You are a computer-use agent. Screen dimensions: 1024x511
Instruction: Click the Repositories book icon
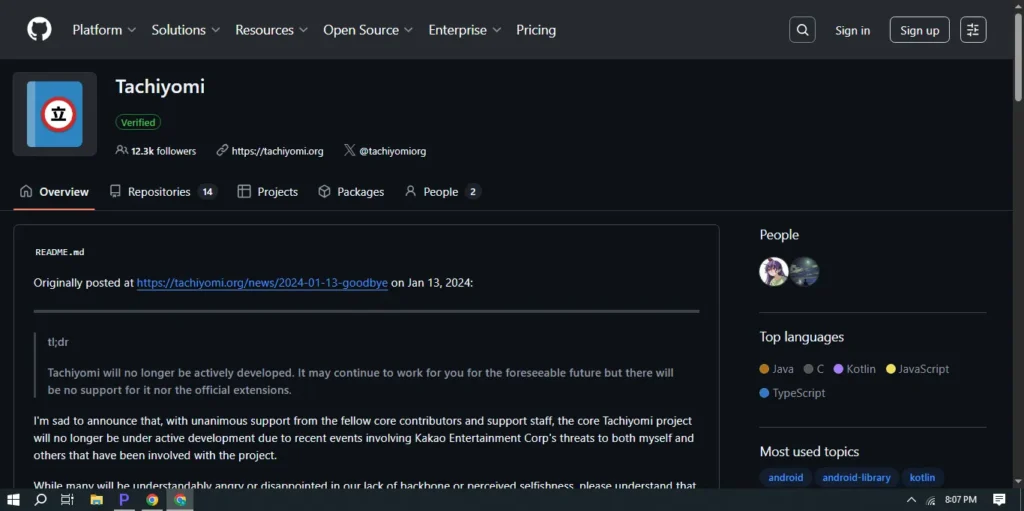pos(115,191)
